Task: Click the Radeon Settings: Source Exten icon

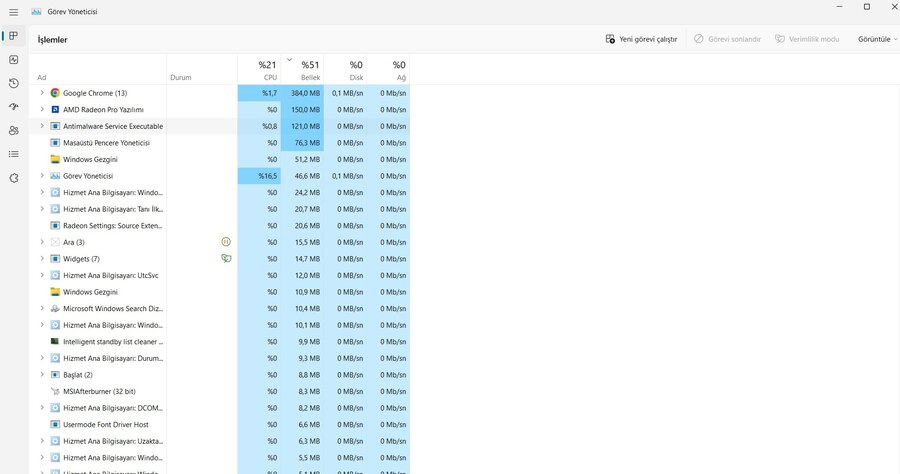Action: pos(55,226)
